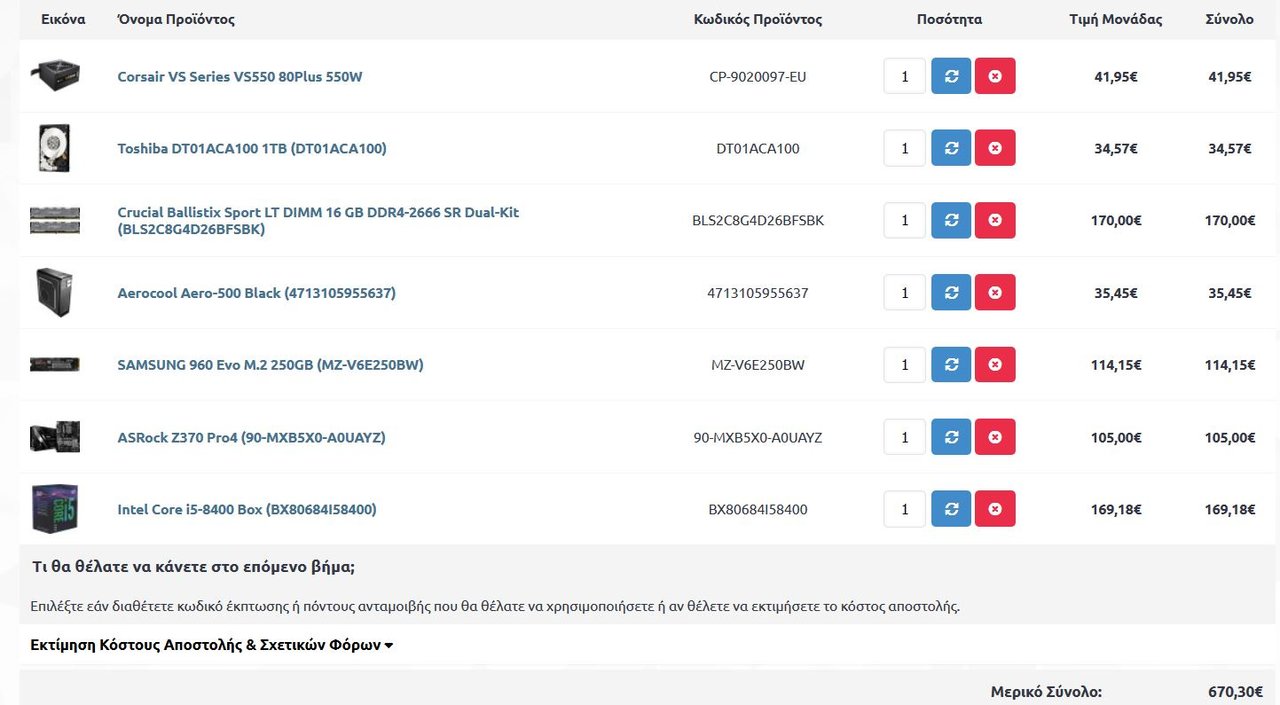Image resolution: width=1280 pixels, height=705 pixels.
Task: Edit quantity field for Intel Core i5-8400
Action: 905,509
